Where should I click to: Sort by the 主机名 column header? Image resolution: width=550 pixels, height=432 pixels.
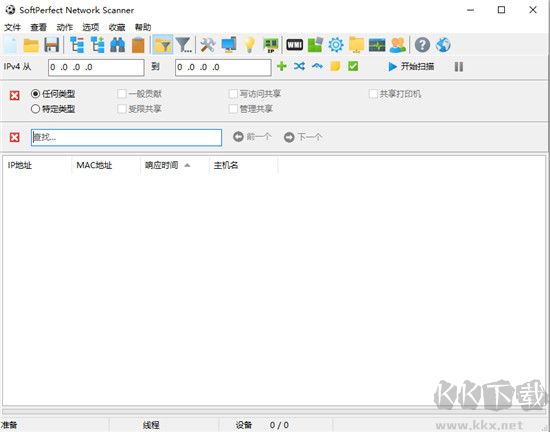(x=243, y=165)
